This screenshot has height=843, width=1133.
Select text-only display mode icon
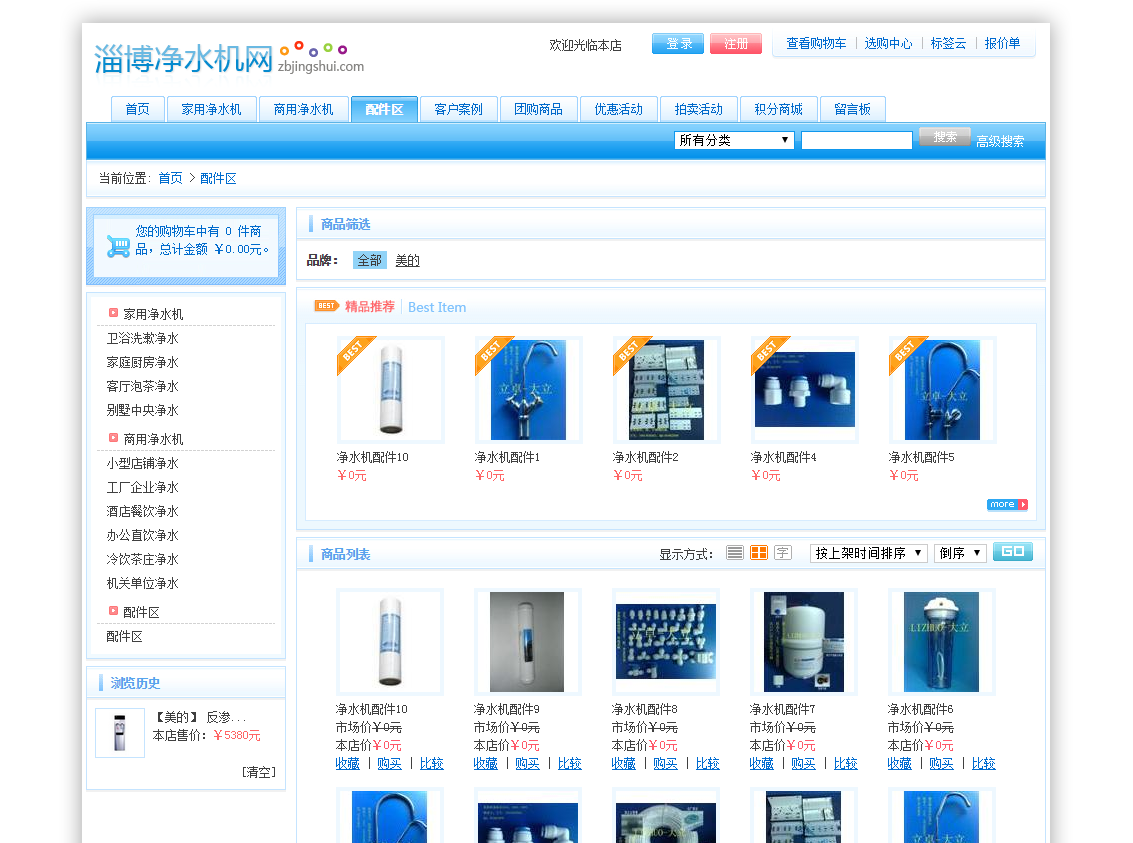(783, 553)
